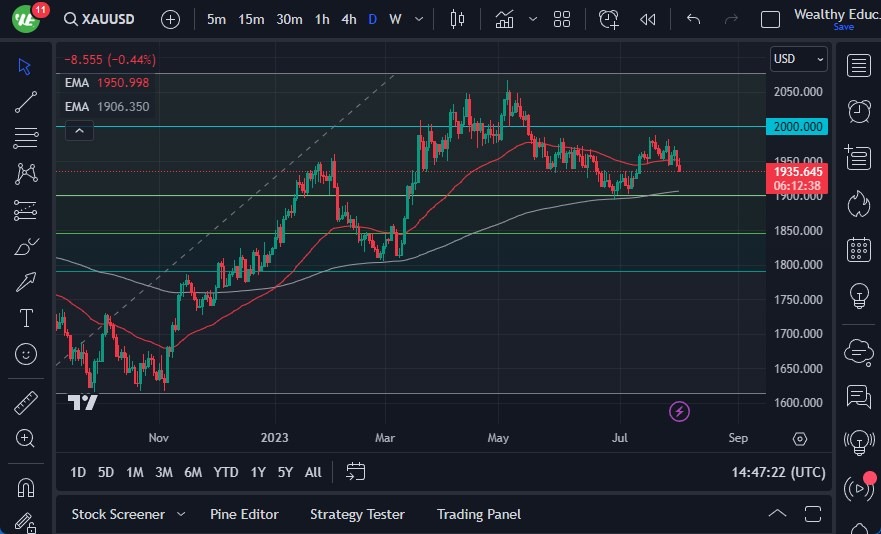This screenshot has width=881, height=534.
Task: Open the bar replay rewind button
Action: (x=648, y=19)
